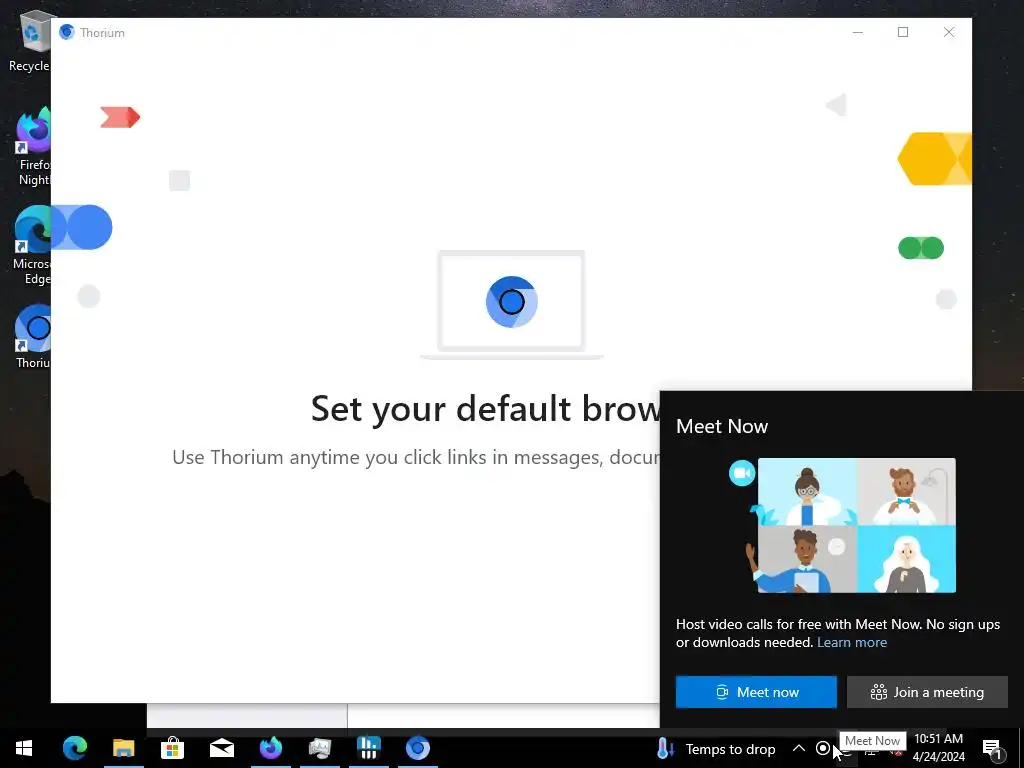1024x768 pixels.
Task: Minimize the Thorium window
Action: (857, 32)
